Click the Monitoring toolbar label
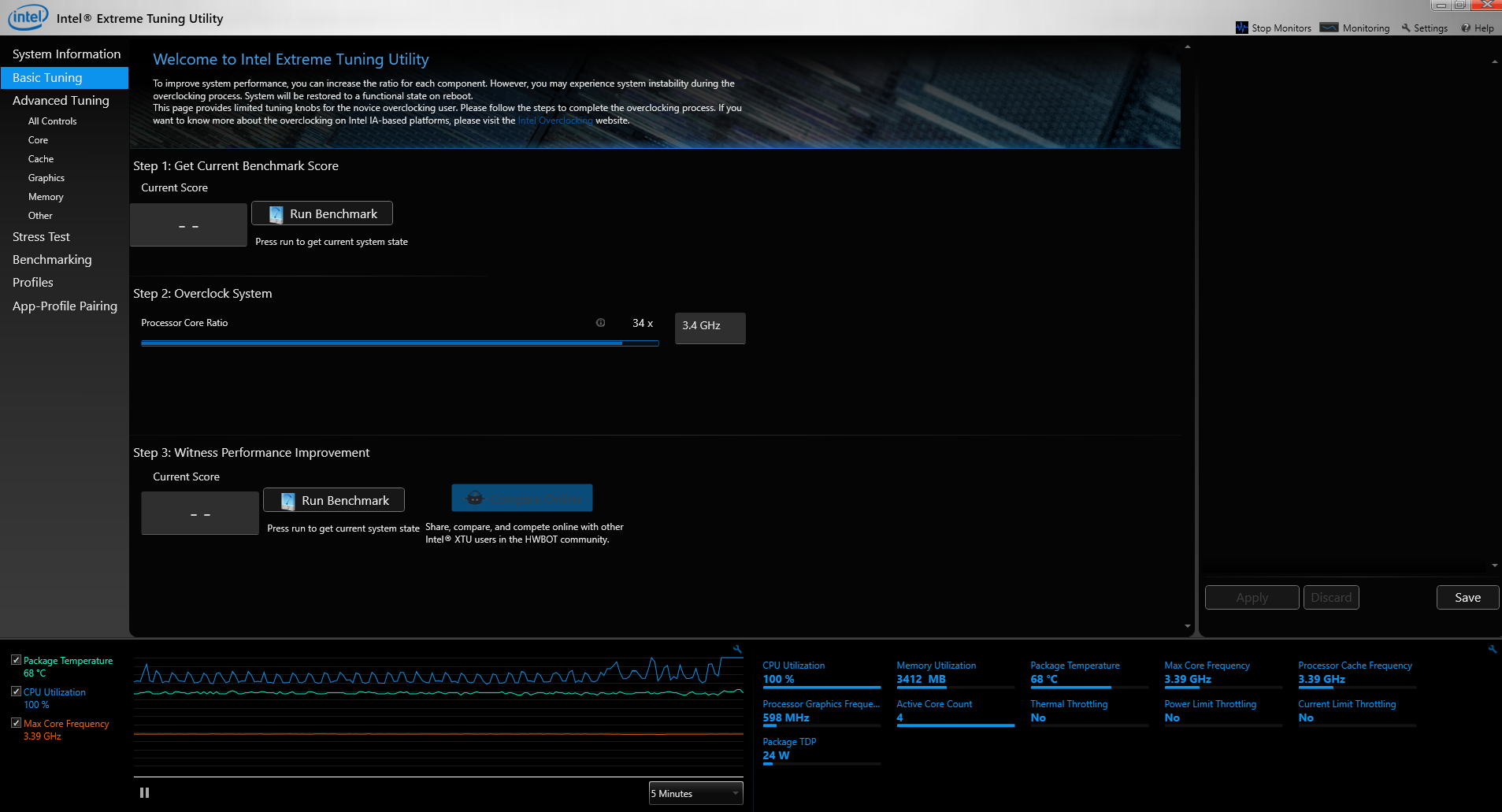 (x=1366, y=28)
